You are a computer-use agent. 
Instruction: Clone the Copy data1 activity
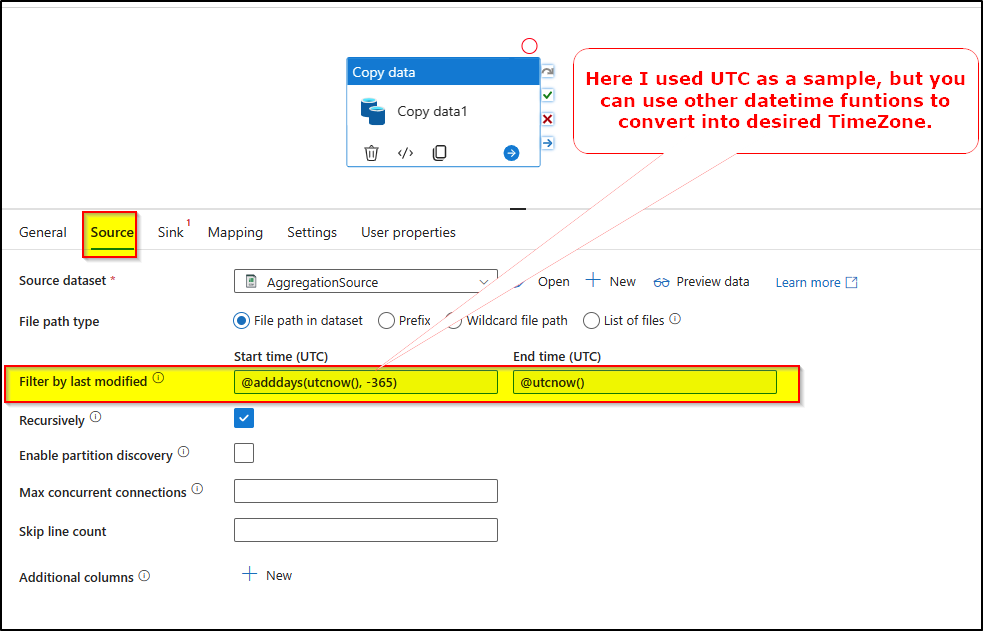439,152
